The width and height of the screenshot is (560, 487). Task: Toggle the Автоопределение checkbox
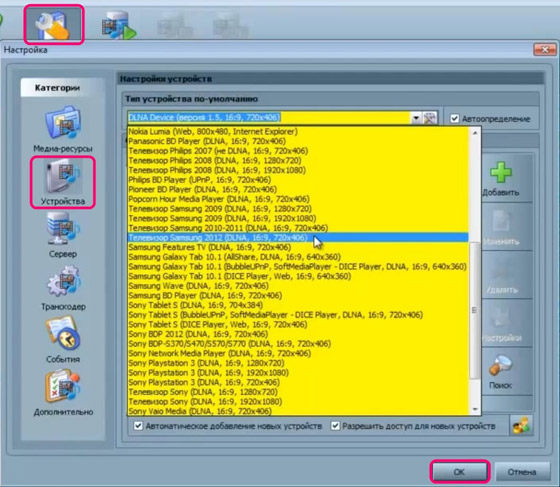point(454,119)
